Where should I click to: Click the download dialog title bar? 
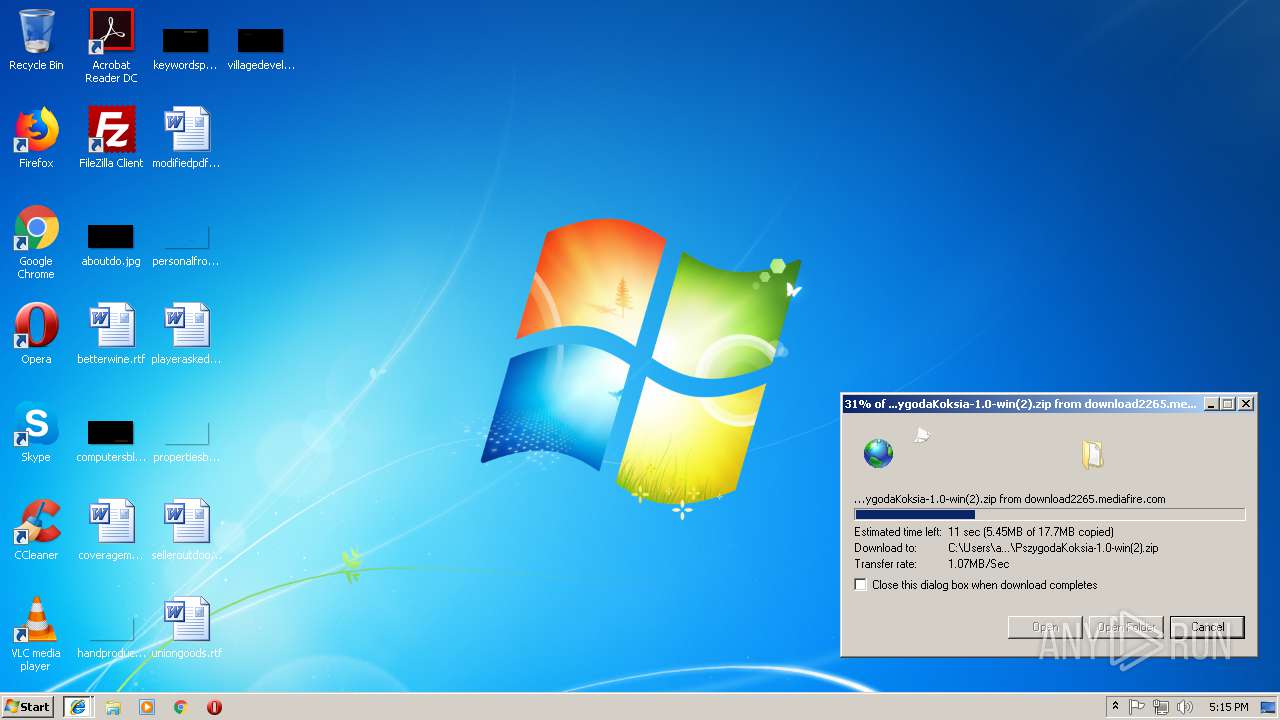coord(1020,404)
